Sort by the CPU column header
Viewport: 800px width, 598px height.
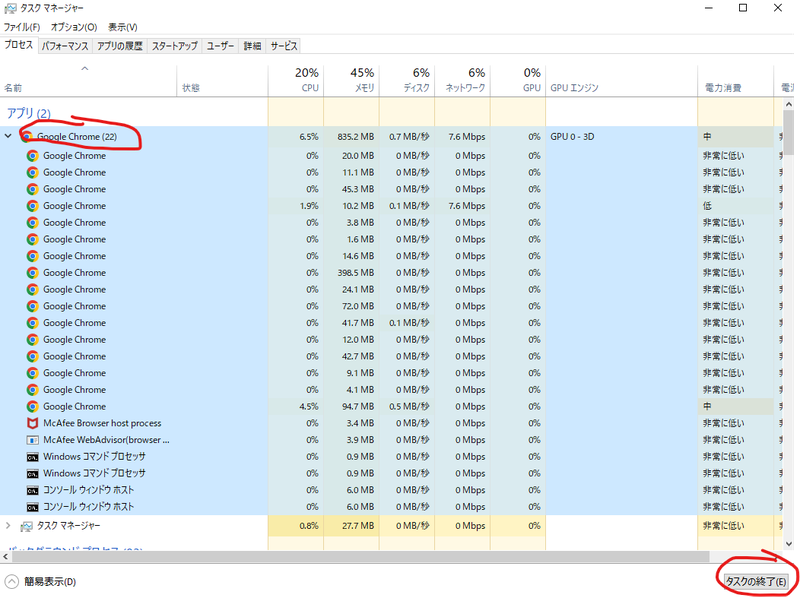296,81
